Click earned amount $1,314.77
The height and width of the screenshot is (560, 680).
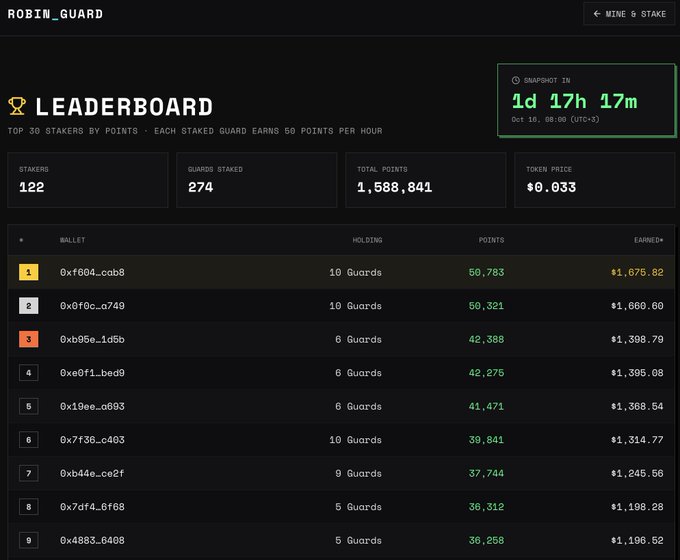637,440
